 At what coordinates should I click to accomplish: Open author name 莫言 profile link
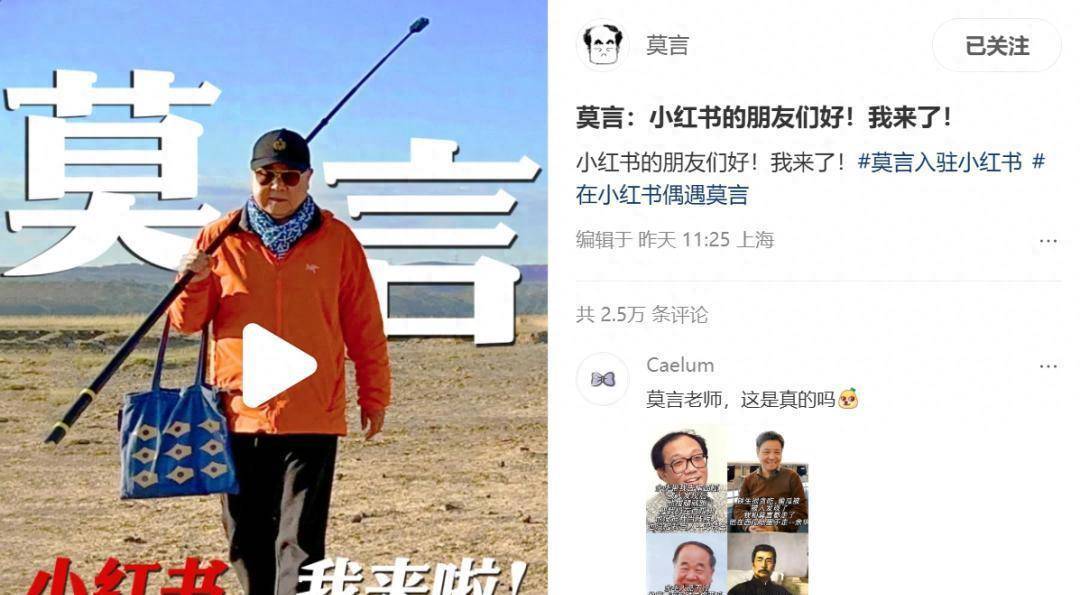coord(667,45)
